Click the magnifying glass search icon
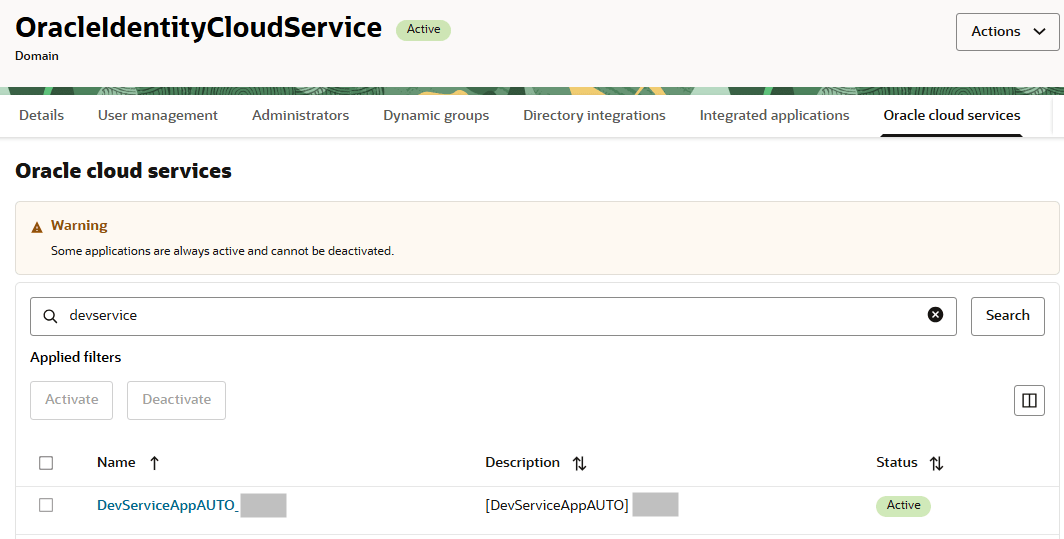The image size is (1064, 539). point(50,316)
